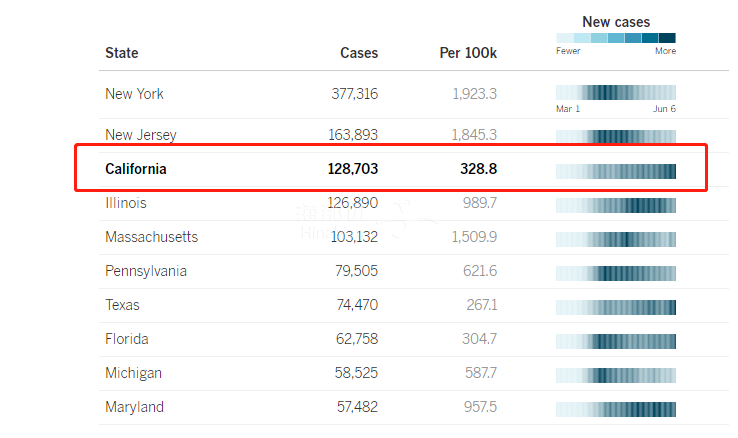The height and width of the screenshot is (438, 738).
Task: Click California's new cases heat strip
Action: click(x=616, y=171)
